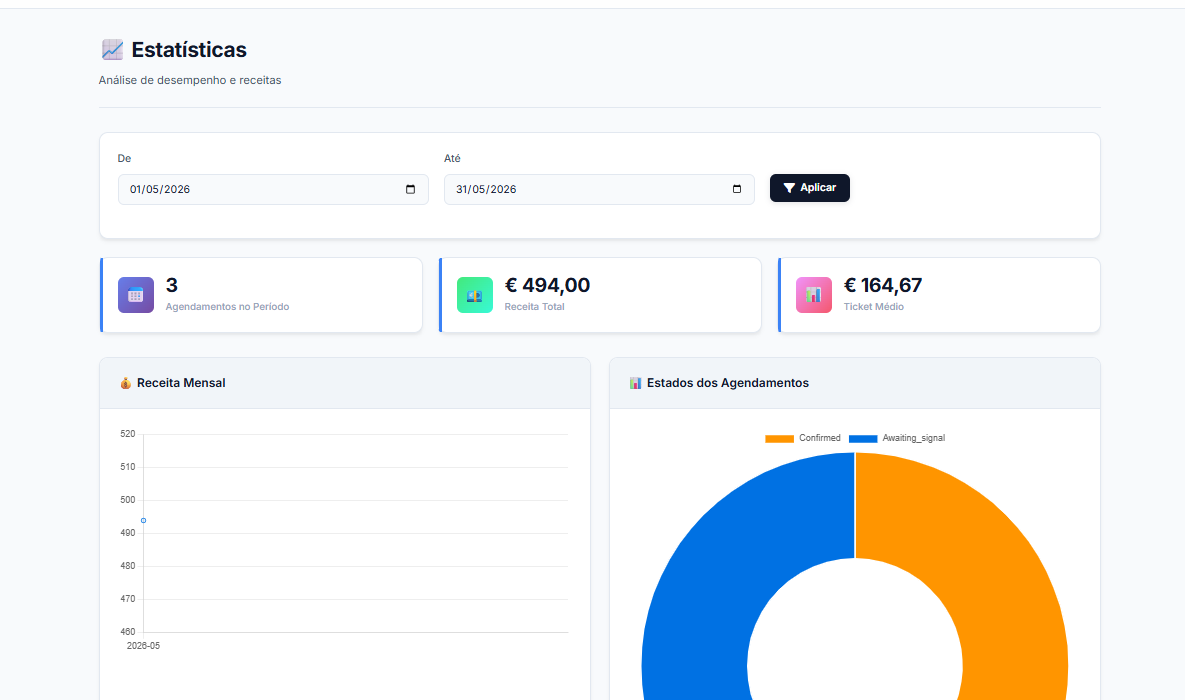Open calendar picker in Até date field

pos(737,190)
